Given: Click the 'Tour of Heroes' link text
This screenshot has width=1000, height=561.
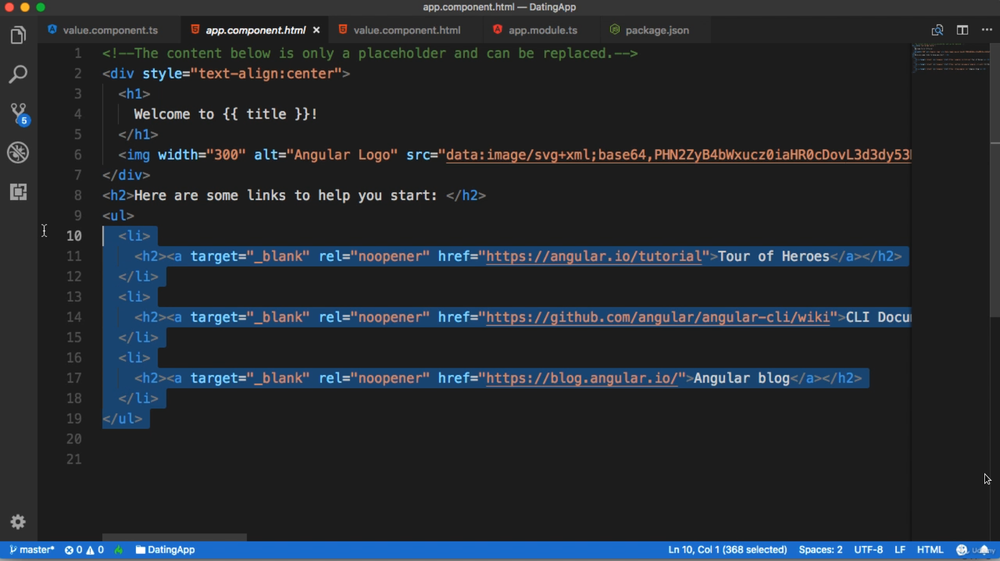Looking at the screenshot, I should (x=774, y=256).
